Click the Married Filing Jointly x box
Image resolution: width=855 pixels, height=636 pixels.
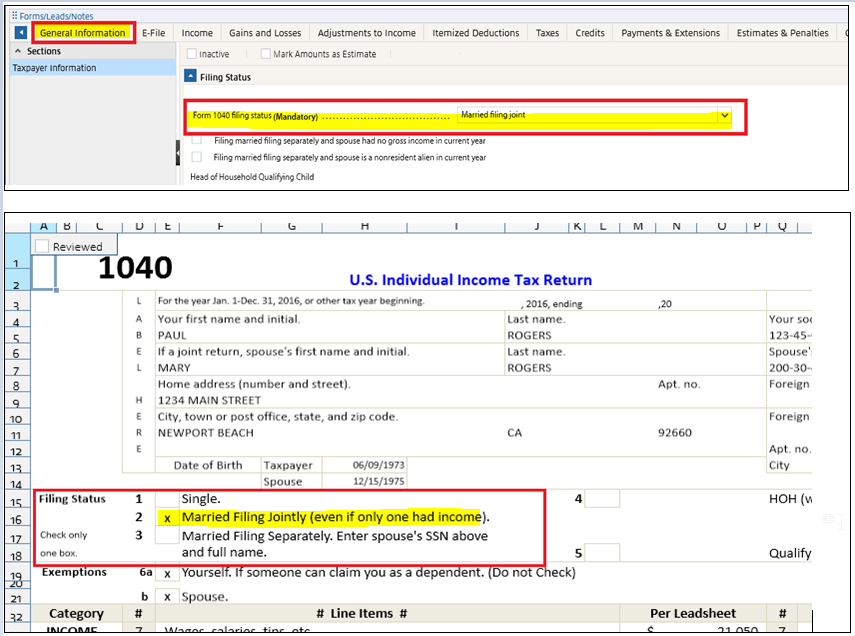167,518
